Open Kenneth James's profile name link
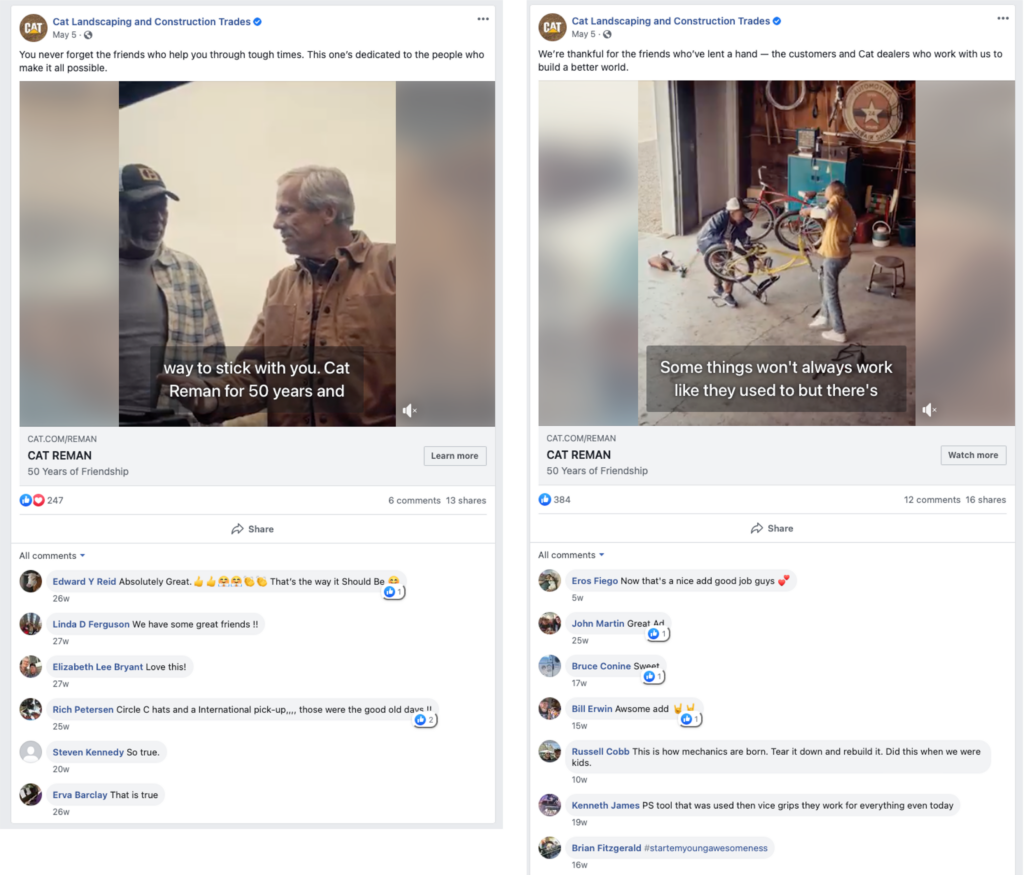The width and height of the screenshot is (1024, 875). [605, 806]
